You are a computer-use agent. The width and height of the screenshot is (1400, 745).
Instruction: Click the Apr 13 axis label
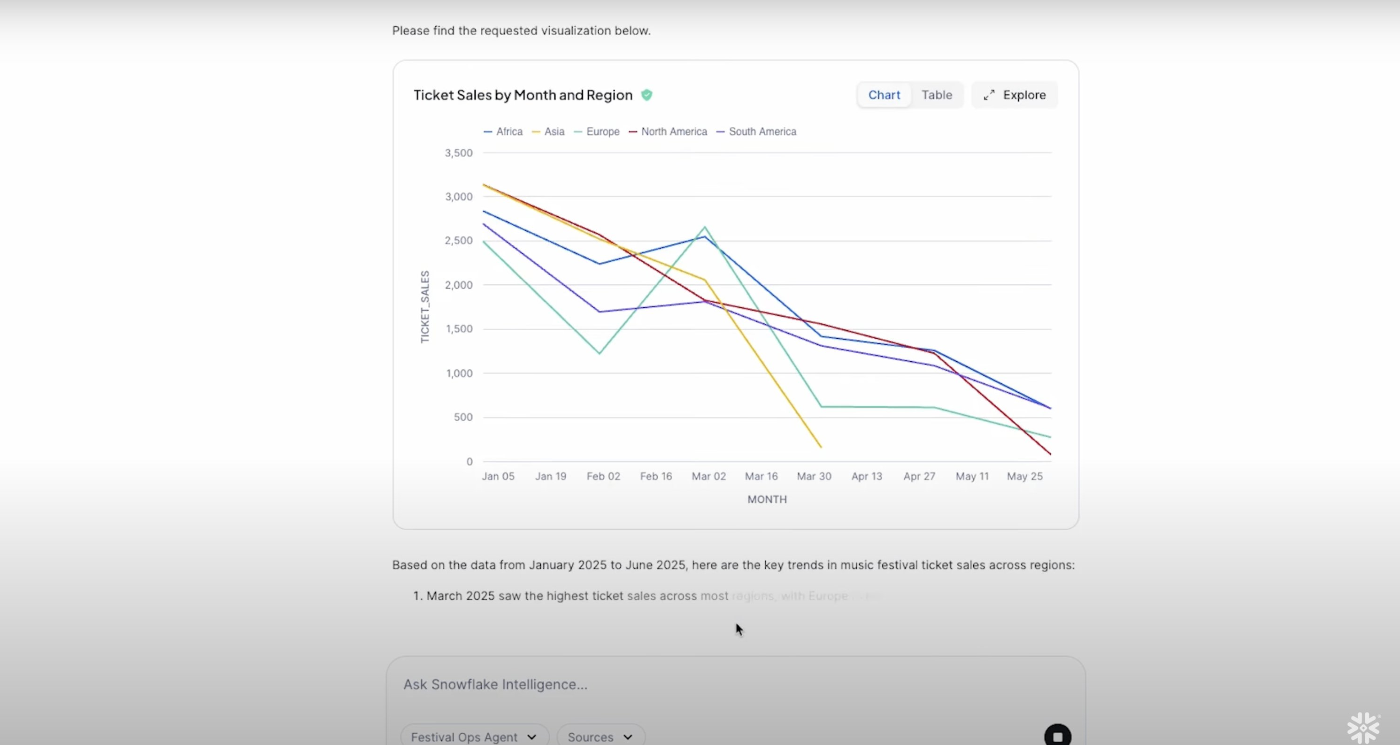867,477
